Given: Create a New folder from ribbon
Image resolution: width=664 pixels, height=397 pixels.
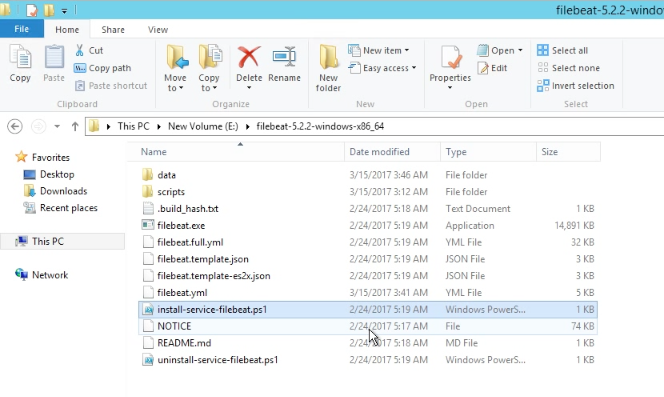Looking at the screenshot, I should pos(328,68).
